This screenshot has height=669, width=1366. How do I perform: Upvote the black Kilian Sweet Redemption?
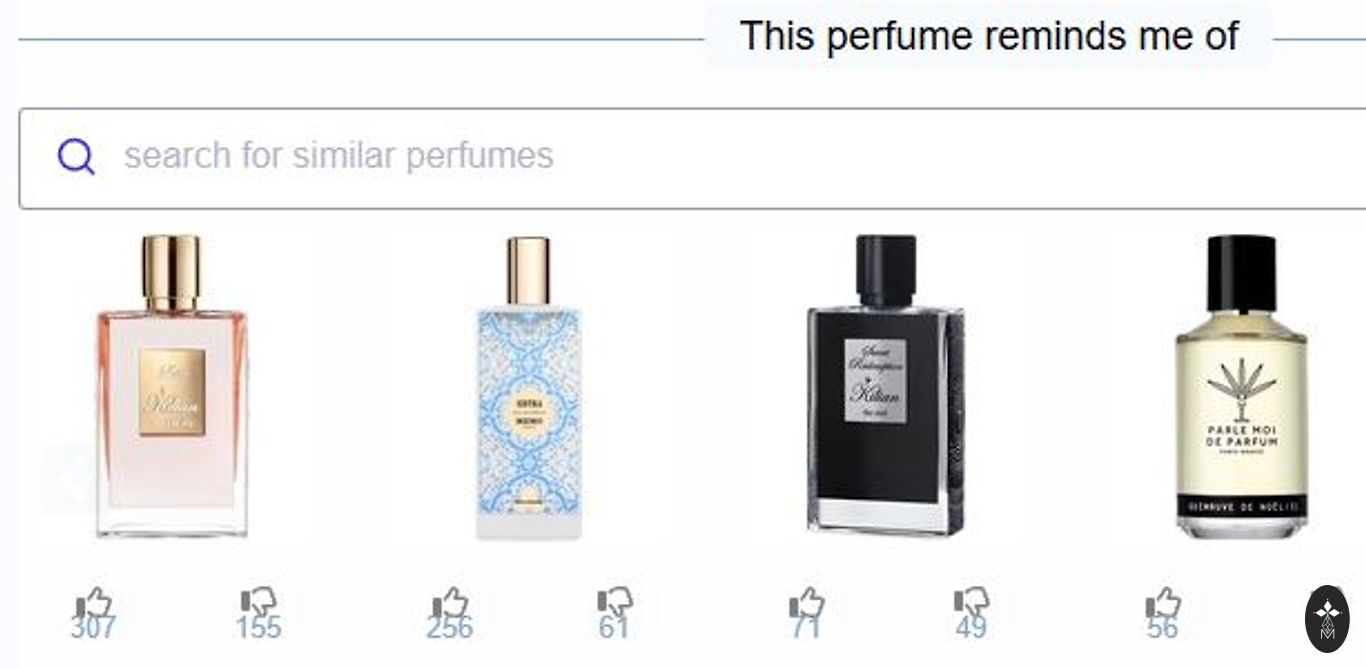pos(806,603)
